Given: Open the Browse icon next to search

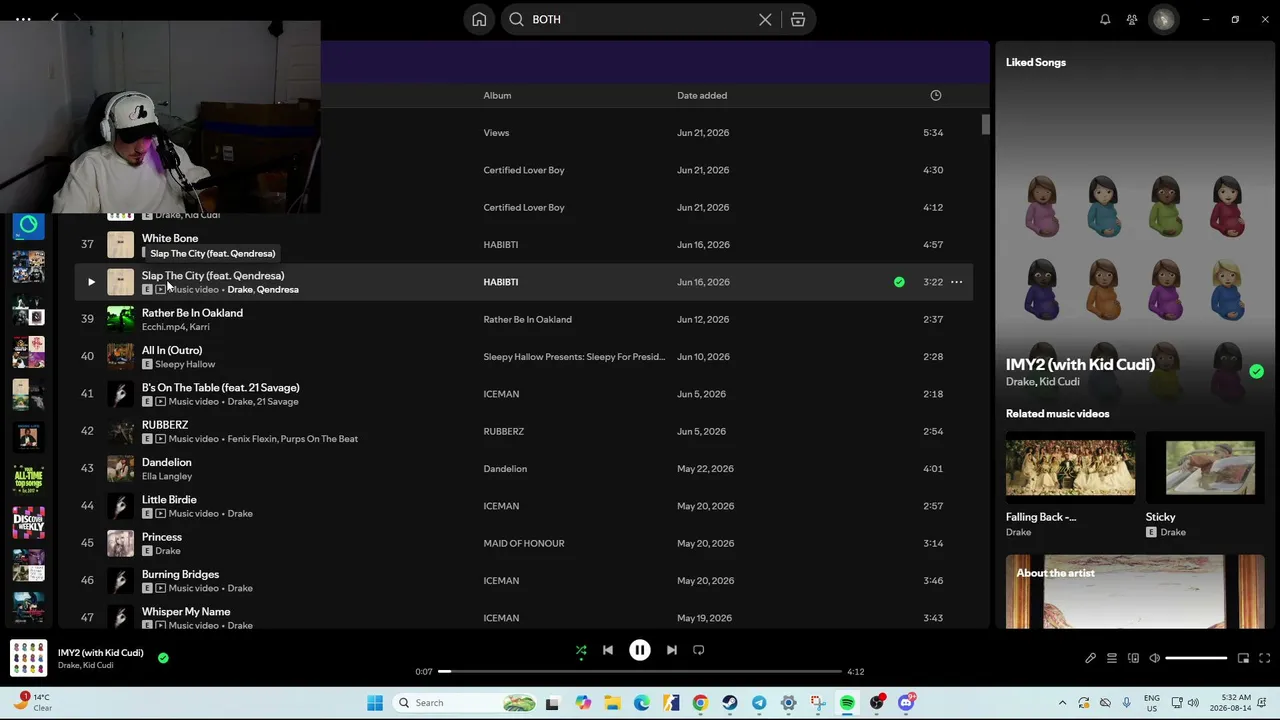Looking at the screenshot, I should click(x=798, y=19).
